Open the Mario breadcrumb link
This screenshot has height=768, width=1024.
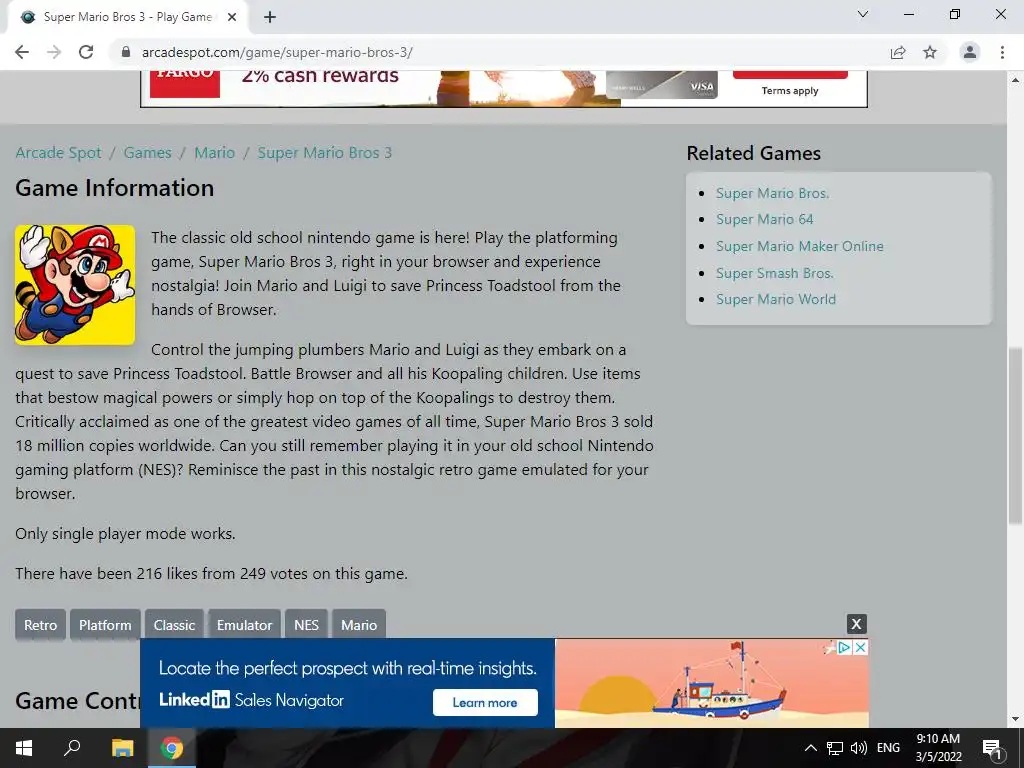(214, 153)
